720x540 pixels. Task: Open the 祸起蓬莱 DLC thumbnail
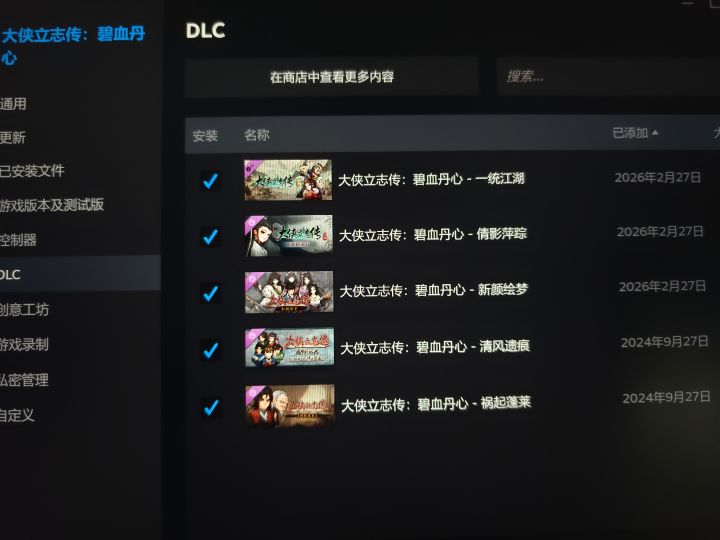point(290,405)
